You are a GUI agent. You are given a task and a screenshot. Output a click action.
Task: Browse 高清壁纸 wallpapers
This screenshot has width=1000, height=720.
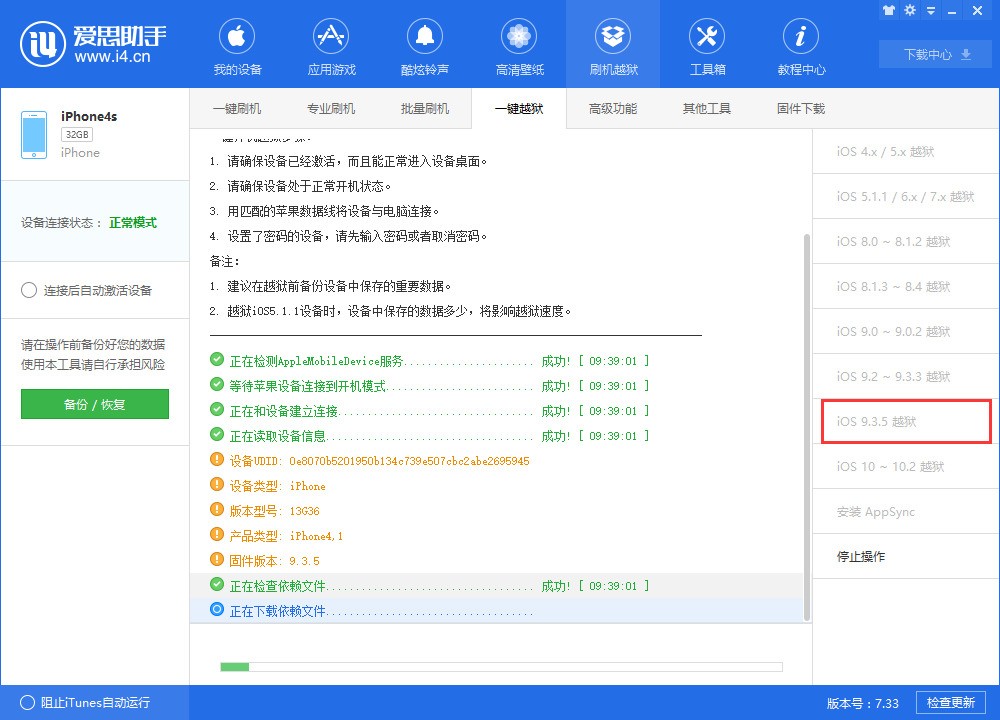pyautogui.click(x=519, y=44)
